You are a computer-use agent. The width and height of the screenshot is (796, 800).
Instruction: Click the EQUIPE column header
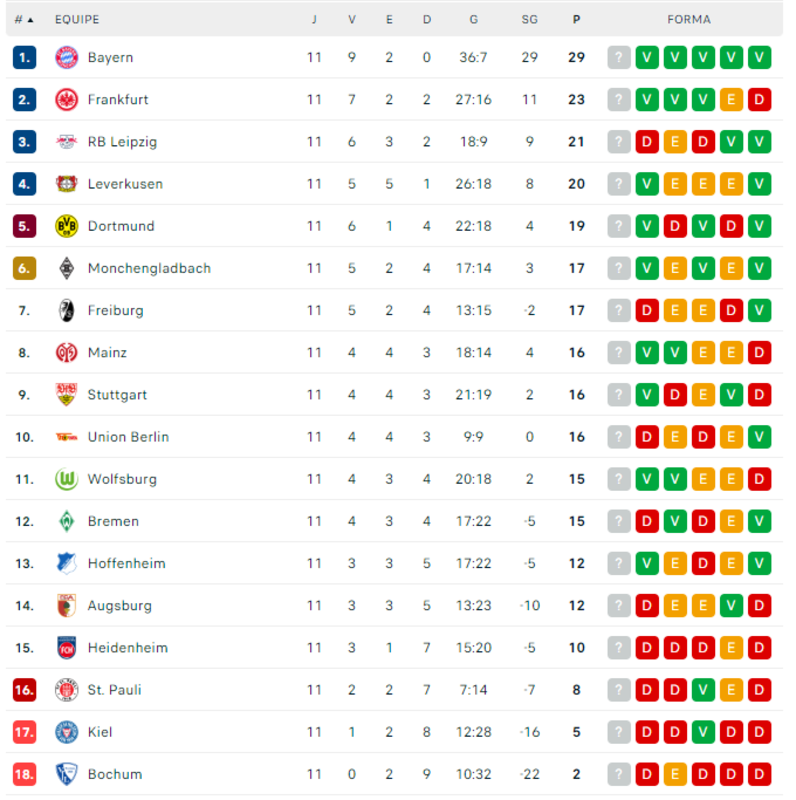click(x=77, y=19)
